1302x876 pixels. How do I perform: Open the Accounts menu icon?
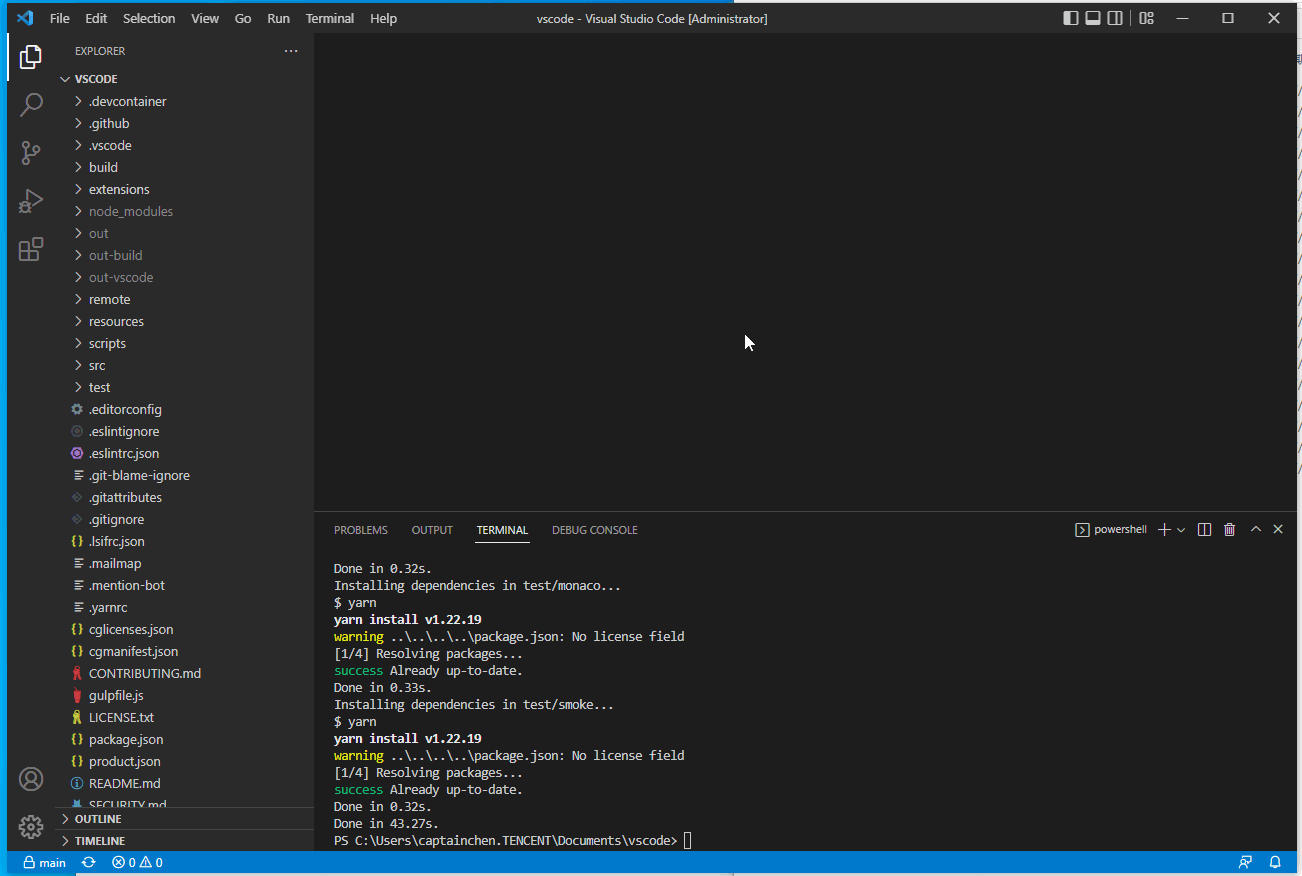tap(31, 779)
